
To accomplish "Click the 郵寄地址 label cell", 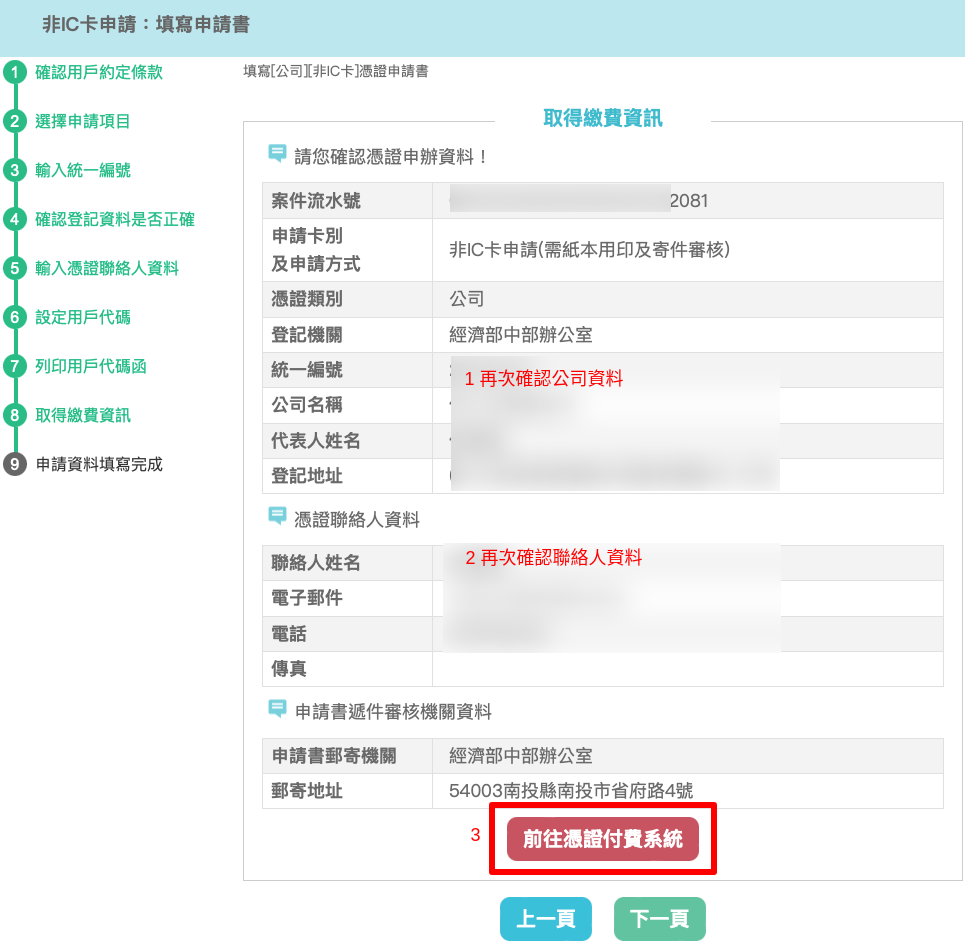I will pyautogui.click(x=347, y=791).
